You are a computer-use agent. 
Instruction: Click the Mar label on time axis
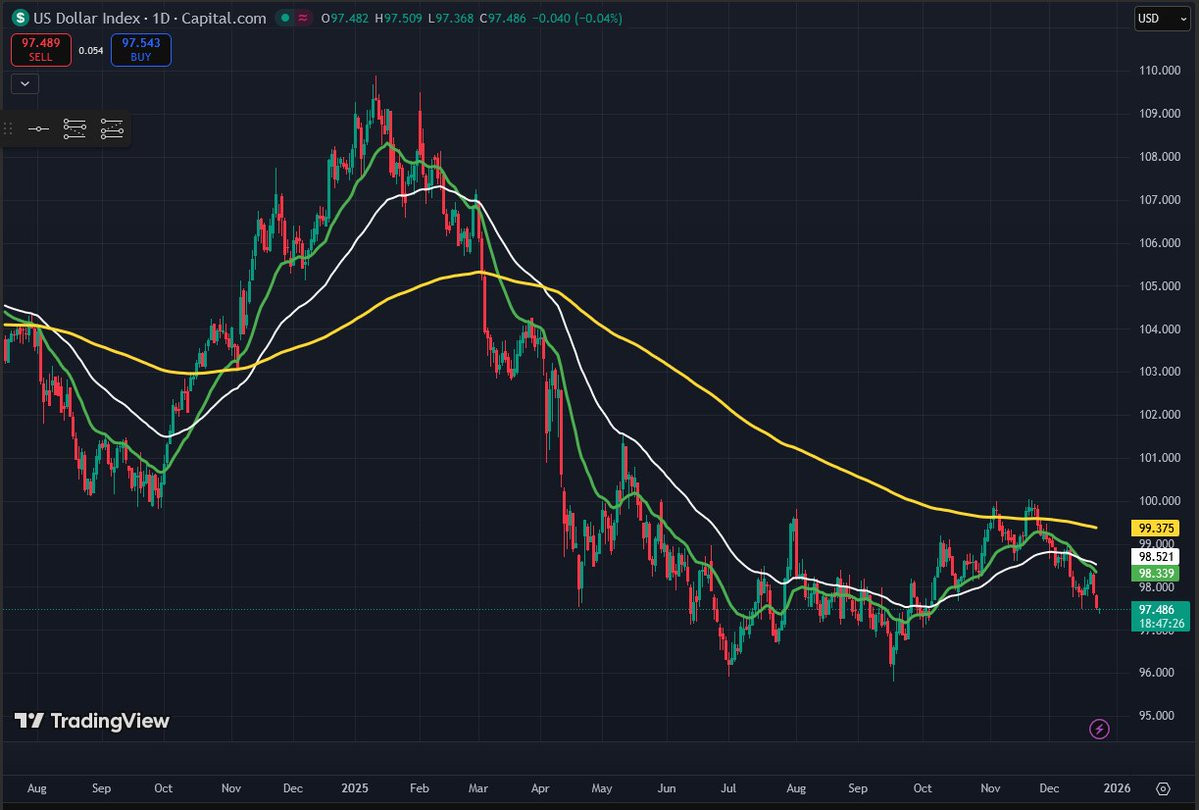coord(478,789)
